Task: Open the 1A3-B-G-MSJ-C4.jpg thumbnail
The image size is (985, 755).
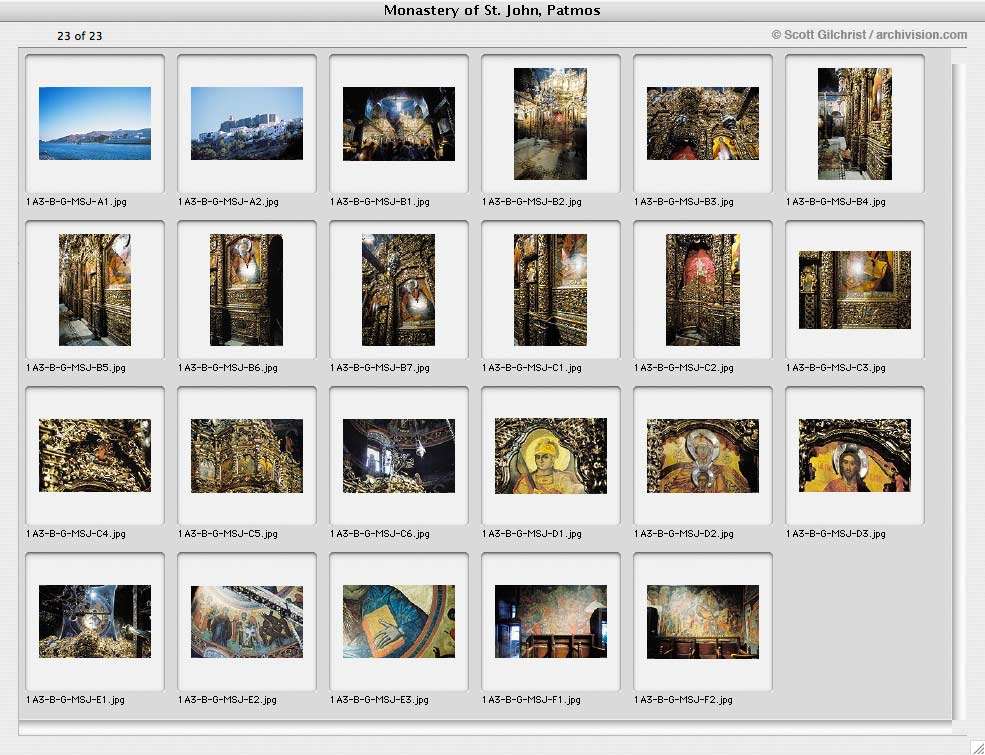Action: [x=95, y=455]
